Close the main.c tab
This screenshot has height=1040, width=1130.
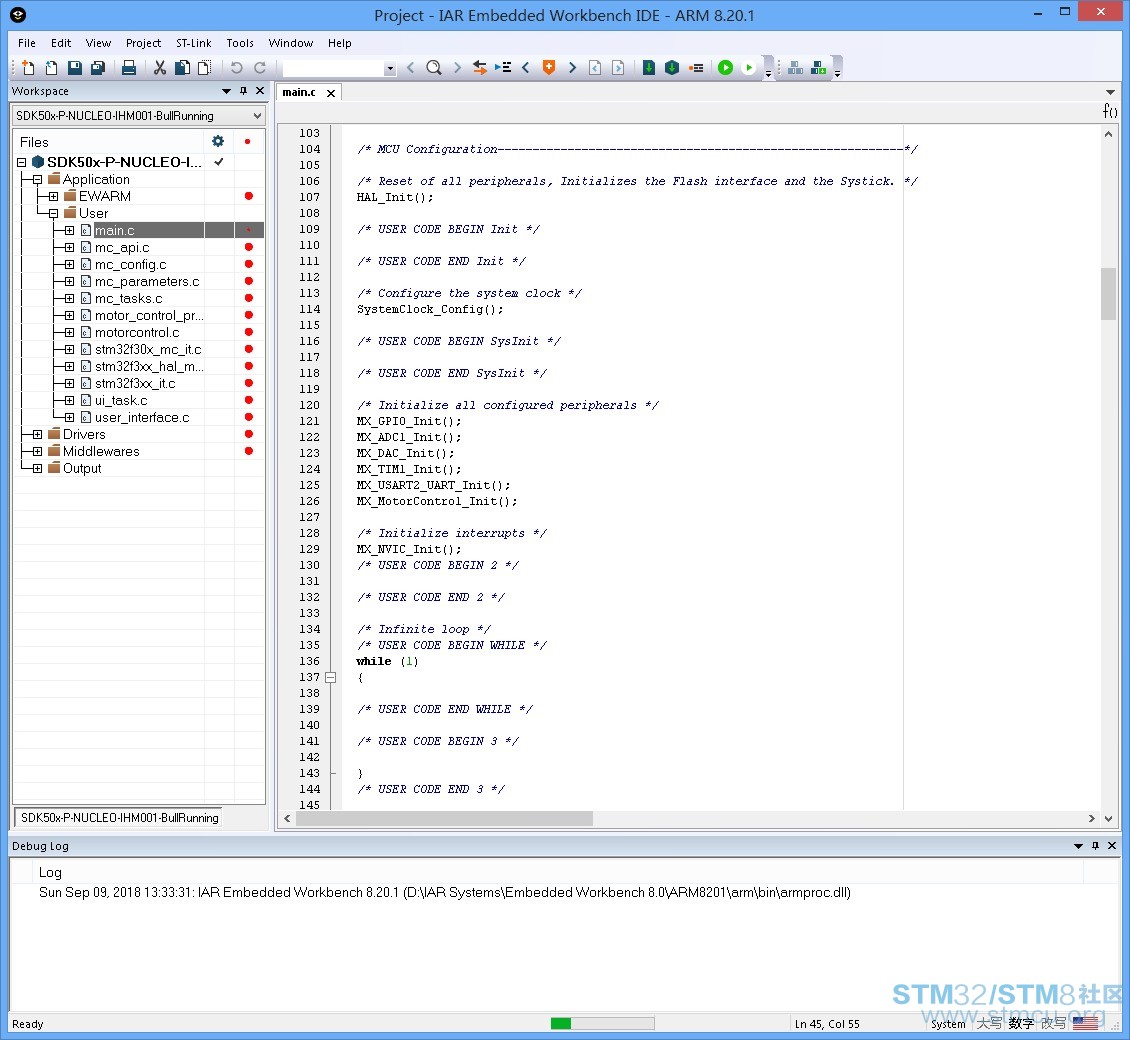point(331,93)
